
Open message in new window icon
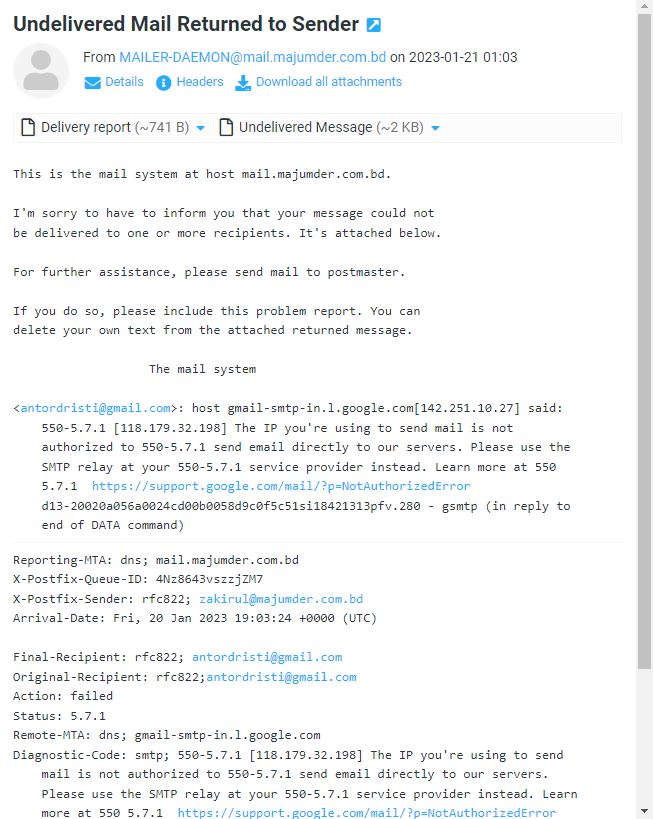[374, 25]
